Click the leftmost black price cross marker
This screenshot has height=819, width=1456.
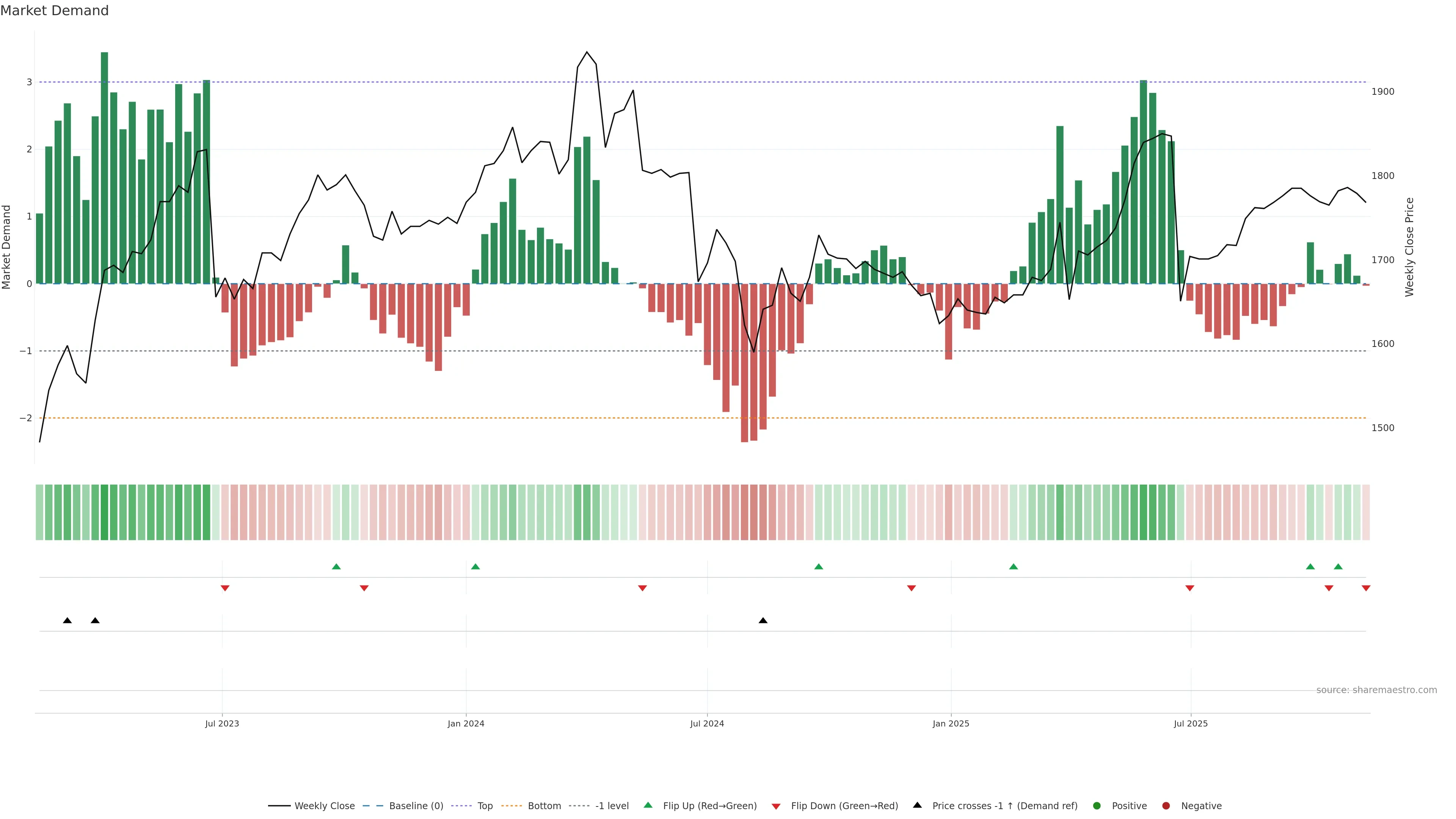pos(67,621)
